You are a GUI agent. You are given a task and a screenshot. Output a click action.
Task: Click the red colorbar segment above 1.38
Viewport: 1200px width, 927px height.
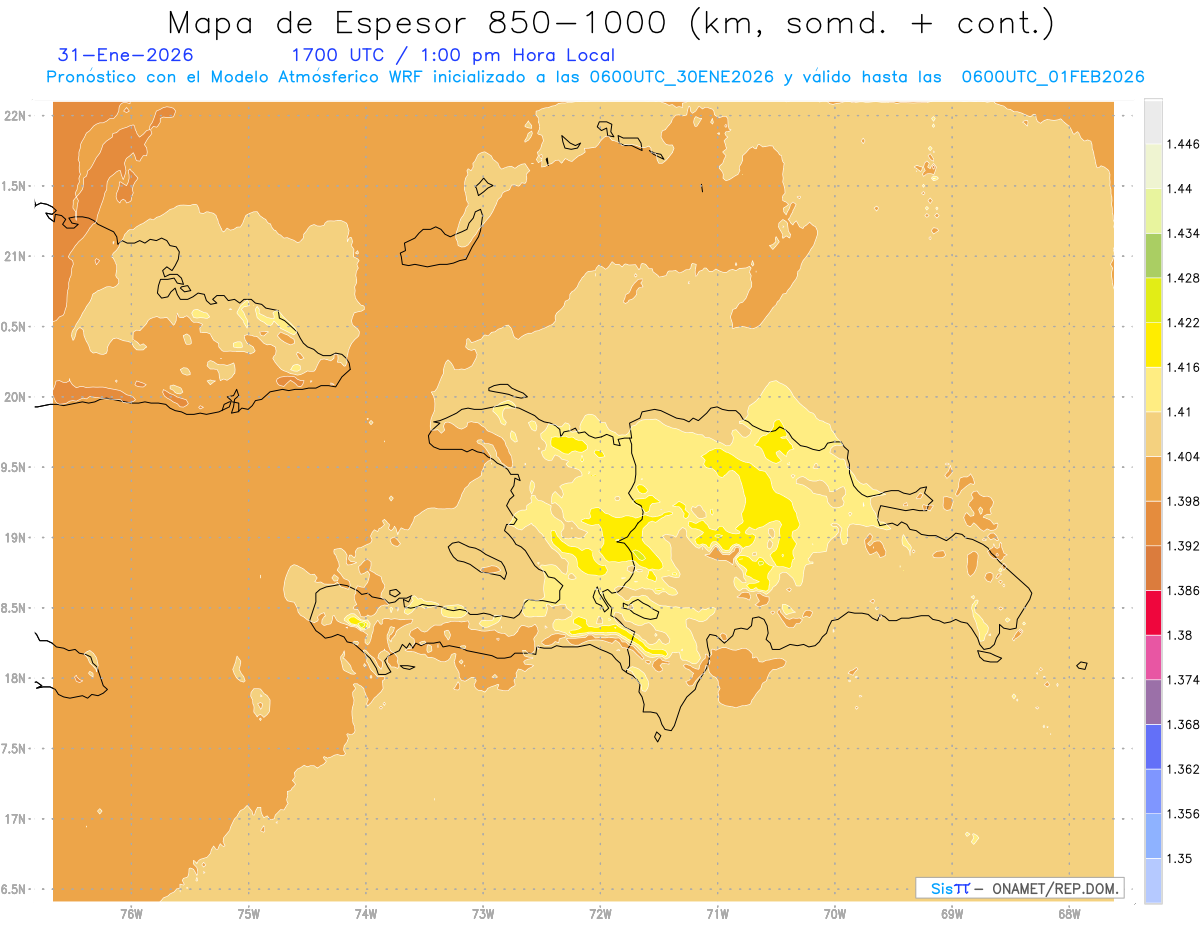pyautogui.click(x=1153, y=612)
